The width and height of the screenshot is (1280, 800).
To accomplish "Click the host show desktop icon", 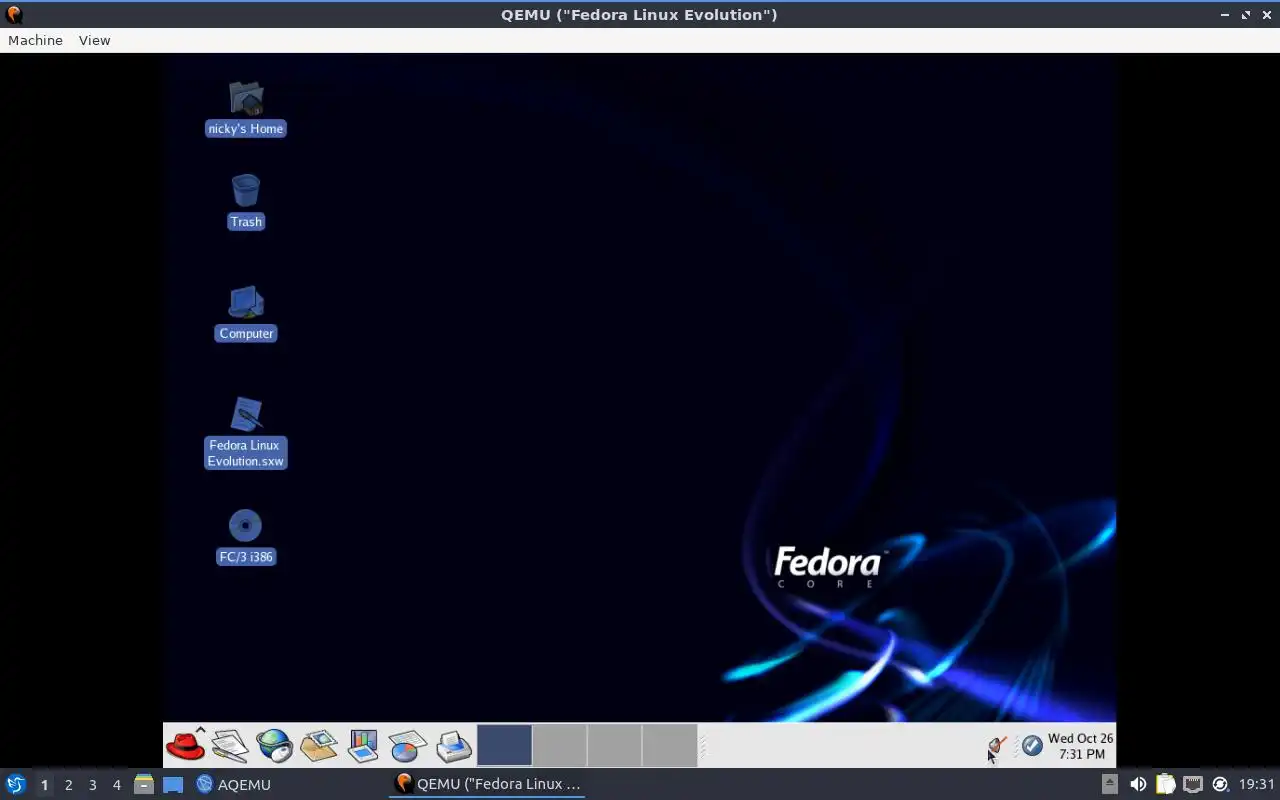I will tap(173, 784).
